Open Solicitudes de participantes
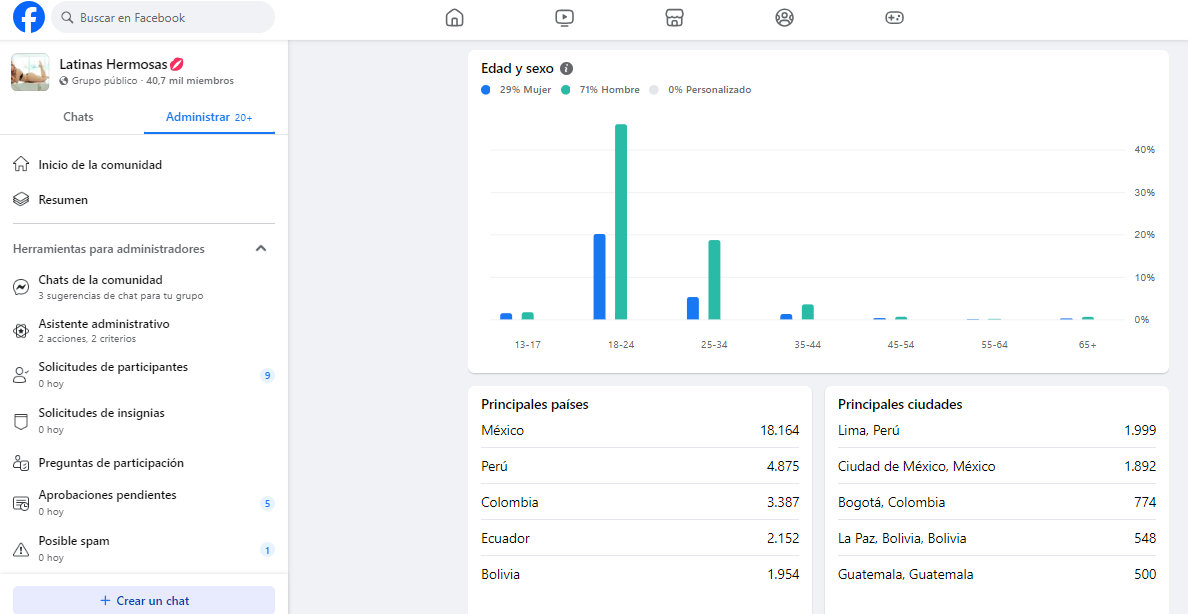The height and width of the screenshot is (614, 1188). [144, 374]
